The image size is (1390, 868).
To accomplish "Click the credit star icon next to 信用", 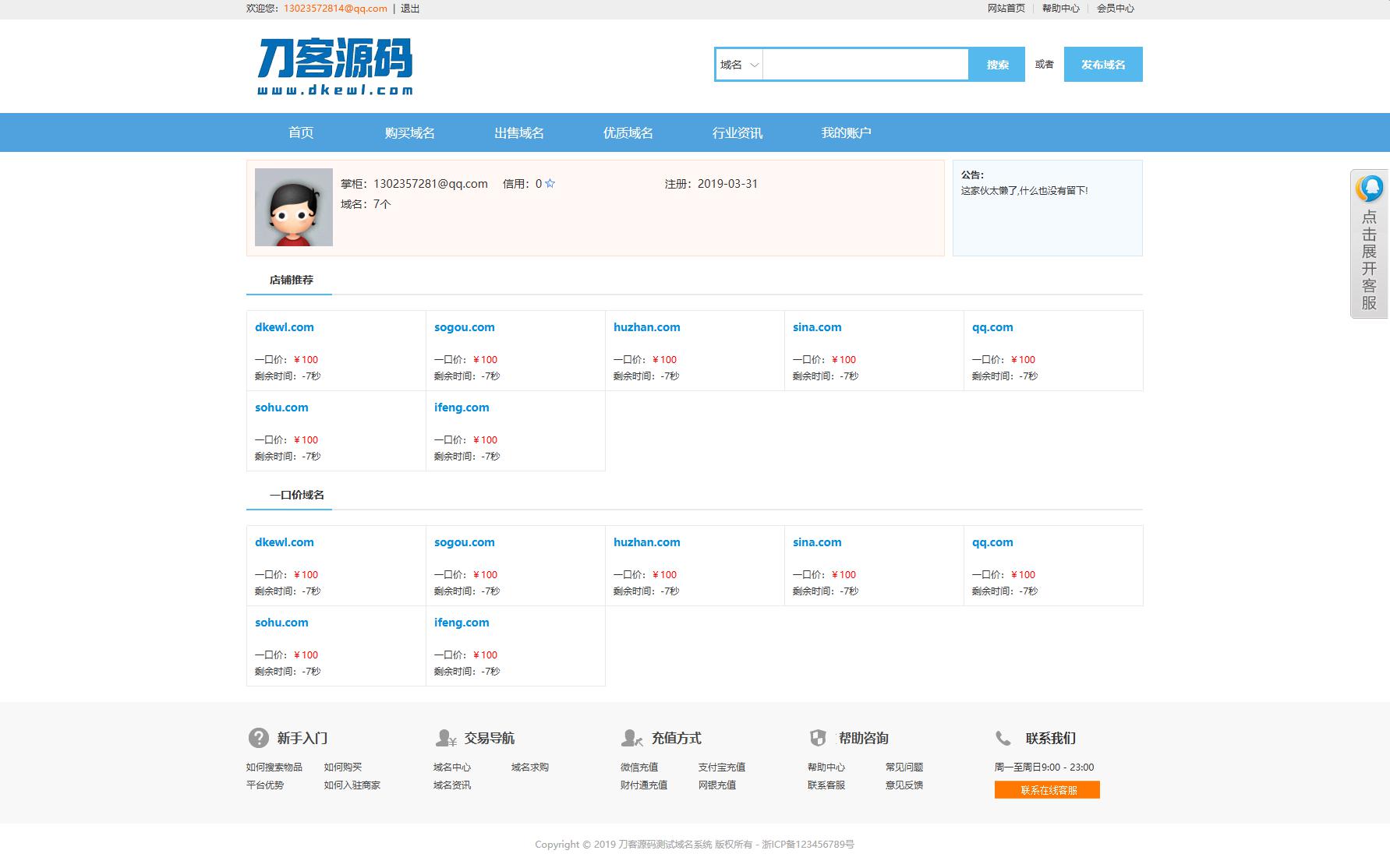I will tap(550, 184).
